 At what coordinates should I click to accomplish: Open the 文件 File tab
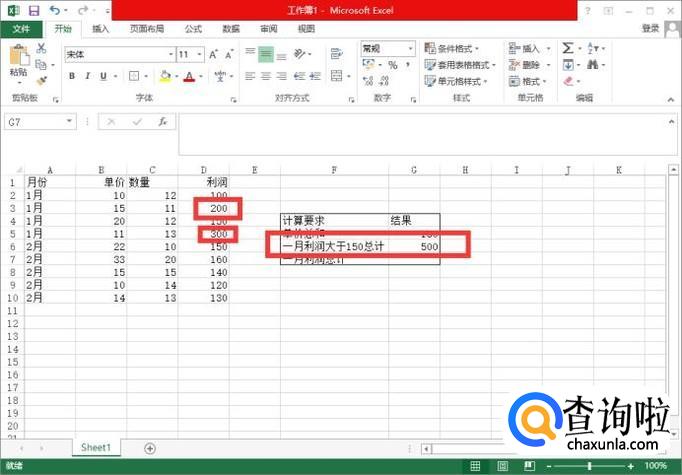click(21, 29)
